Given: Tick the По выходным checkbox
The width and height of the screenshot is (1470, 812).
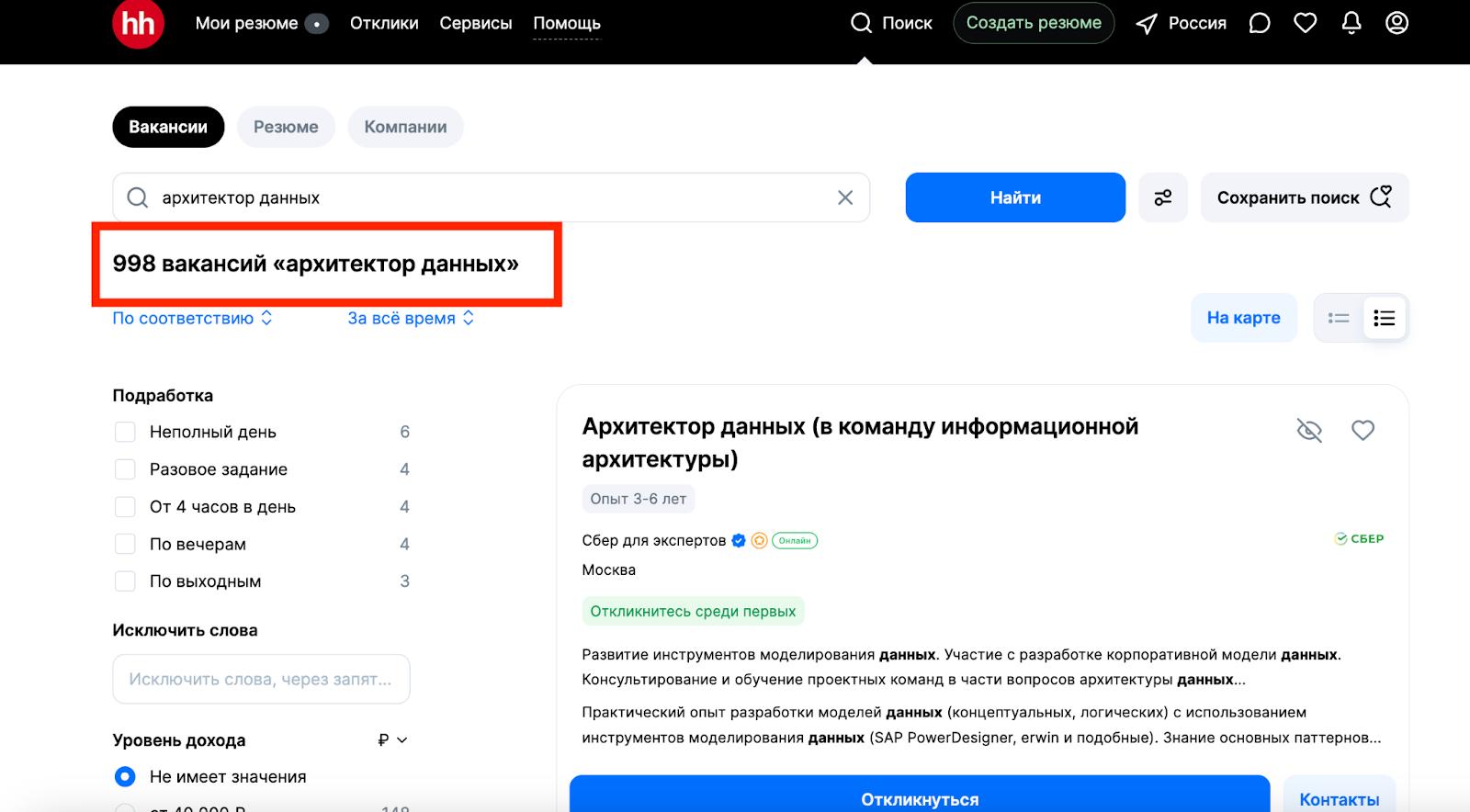Looking at the screenshot, I should click(125, 581).
